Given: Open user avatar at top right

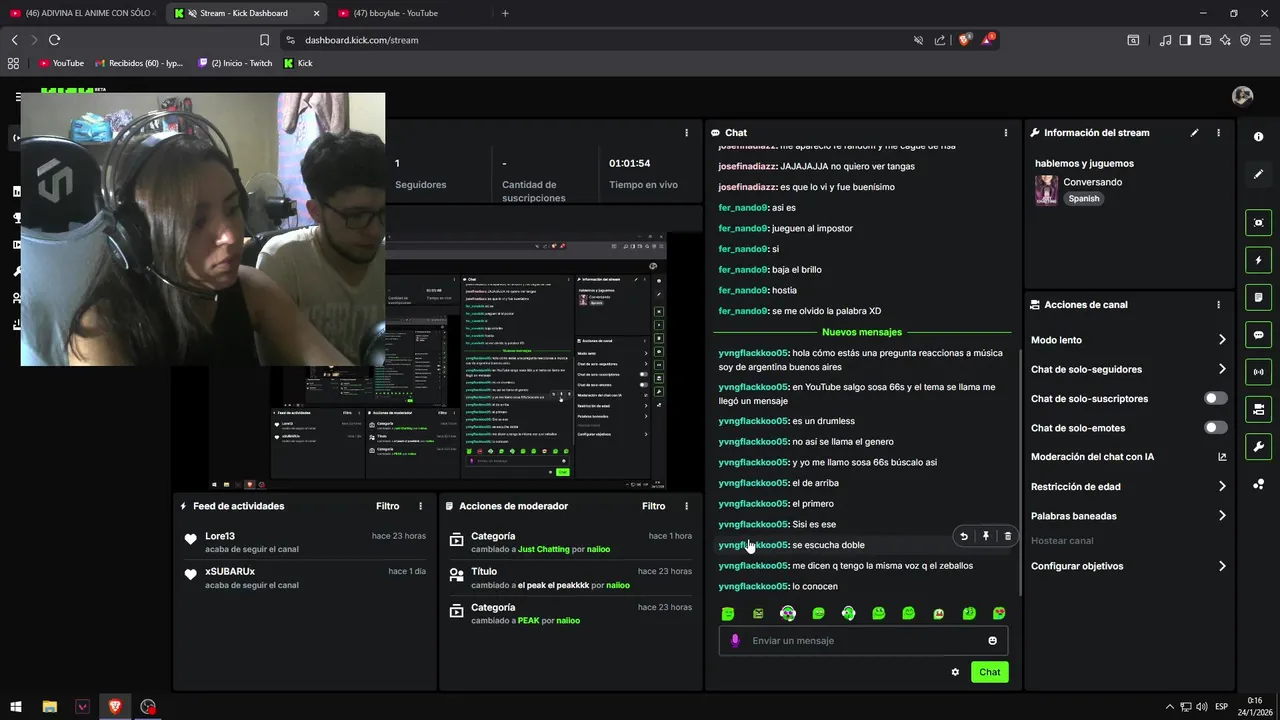Looking at the screenshot, I should point(1242,96).
